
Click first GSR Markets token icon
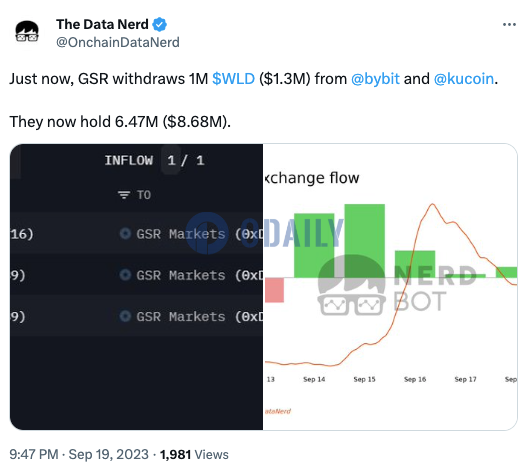(x=125, y=234)
